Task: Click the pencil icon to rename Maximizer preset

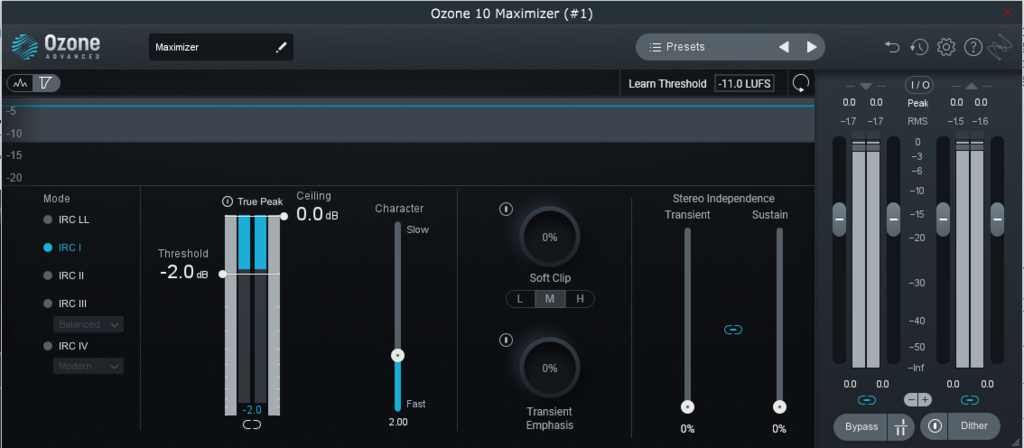Action: click(281, 47)
